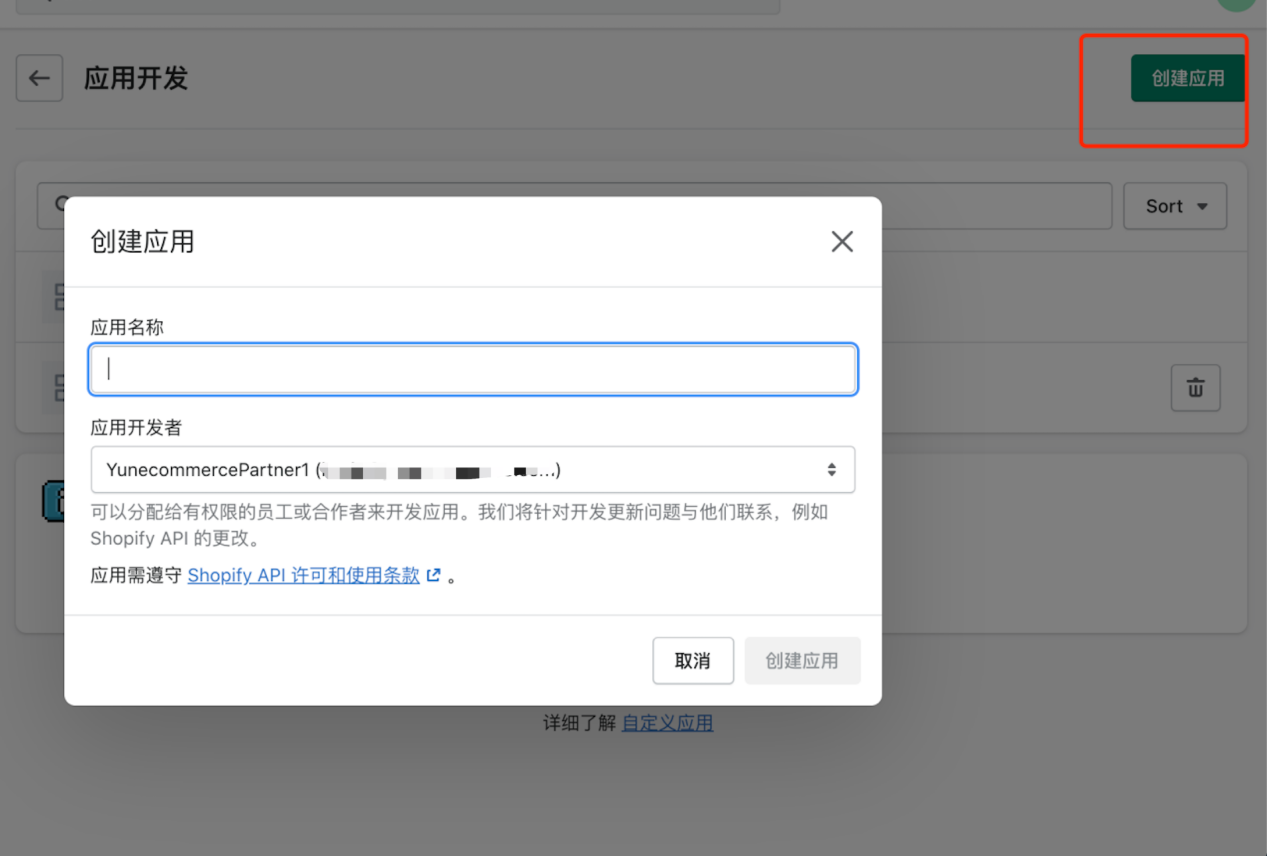Click the green 创建应用 button at top right
Viewport: 1267px width, 856px height.
pyautogui.click(x=1187, y=77)
